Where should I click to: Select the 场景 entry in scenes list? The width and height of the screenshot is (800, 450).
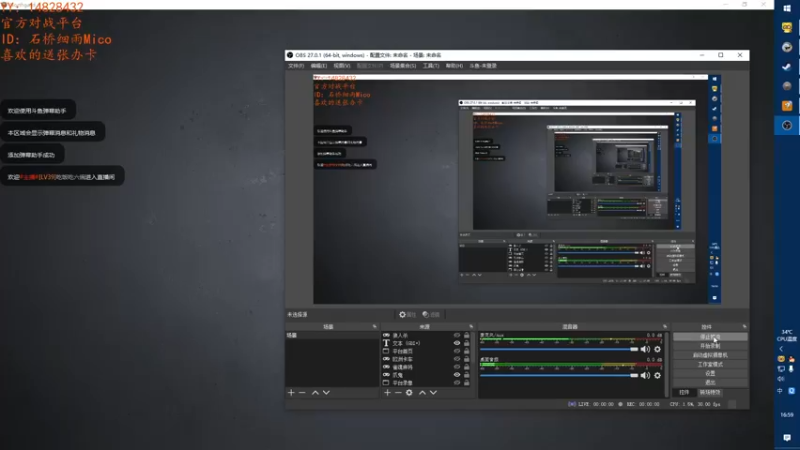(x=332, y=336)
